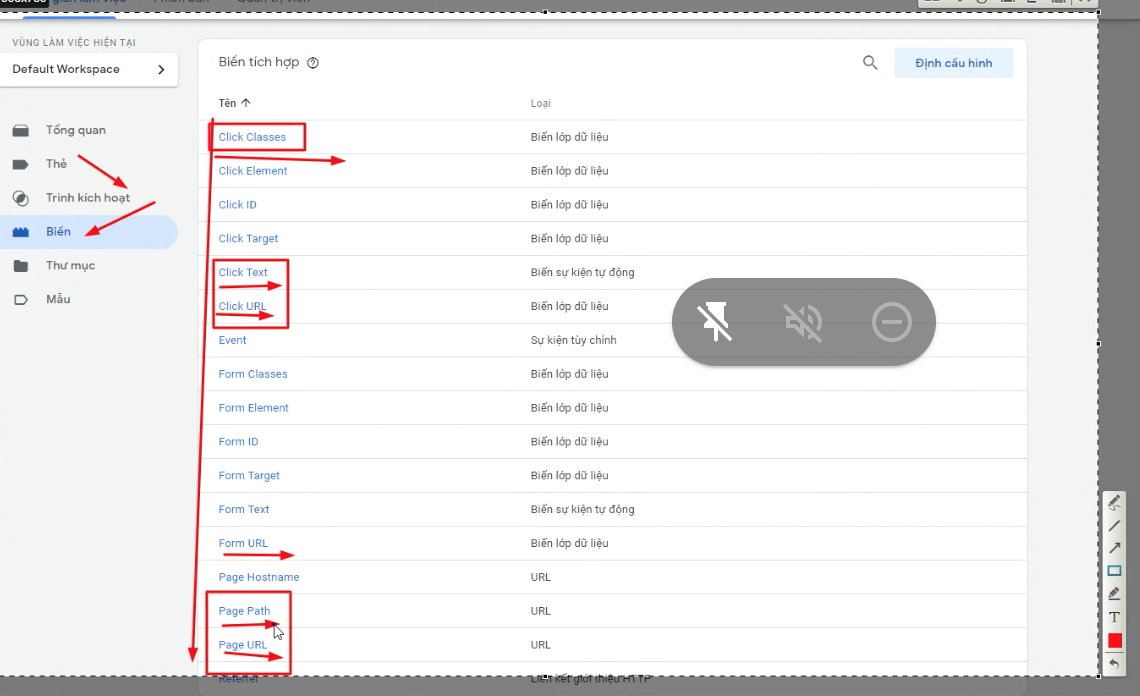Open the Form Text variable
Viewport: 1140px width, 696px height.
244,509
